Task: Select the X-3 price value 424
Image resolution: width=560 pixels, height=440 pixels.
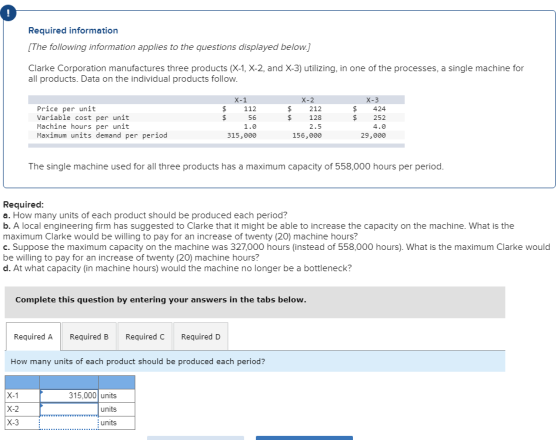Action: [379, 109]
